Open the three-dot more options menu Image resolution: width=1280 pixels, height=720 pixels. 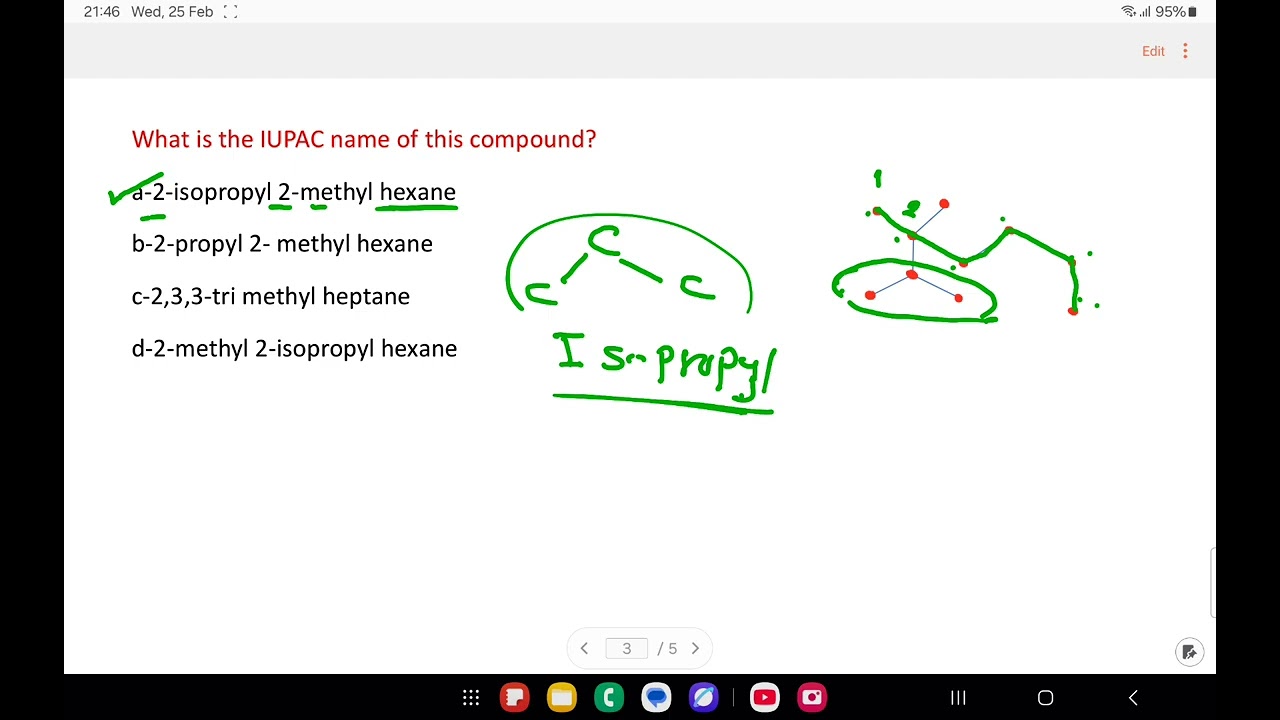[x=1185, y=51]
